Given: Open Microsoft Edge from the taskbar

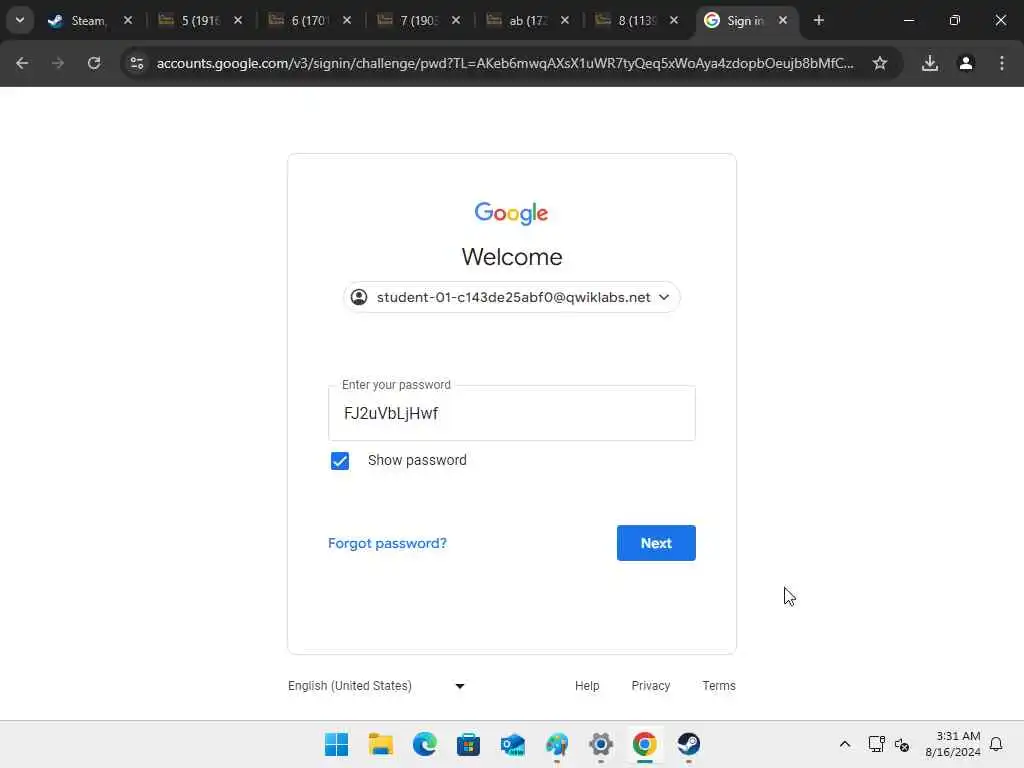Looking at the screenshot, I should tap(424, 744).
